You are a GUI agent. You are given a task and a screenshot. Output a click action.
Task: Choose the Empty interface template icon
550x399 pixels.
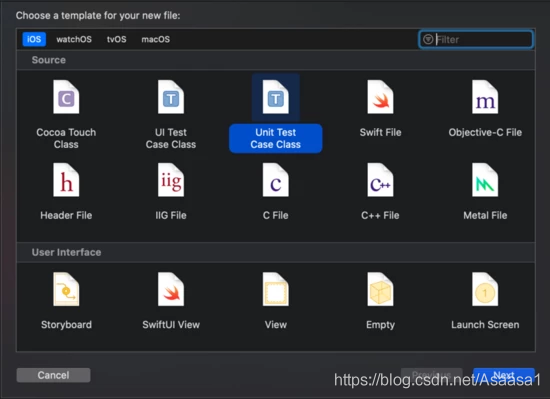click(x=380, y=289)
